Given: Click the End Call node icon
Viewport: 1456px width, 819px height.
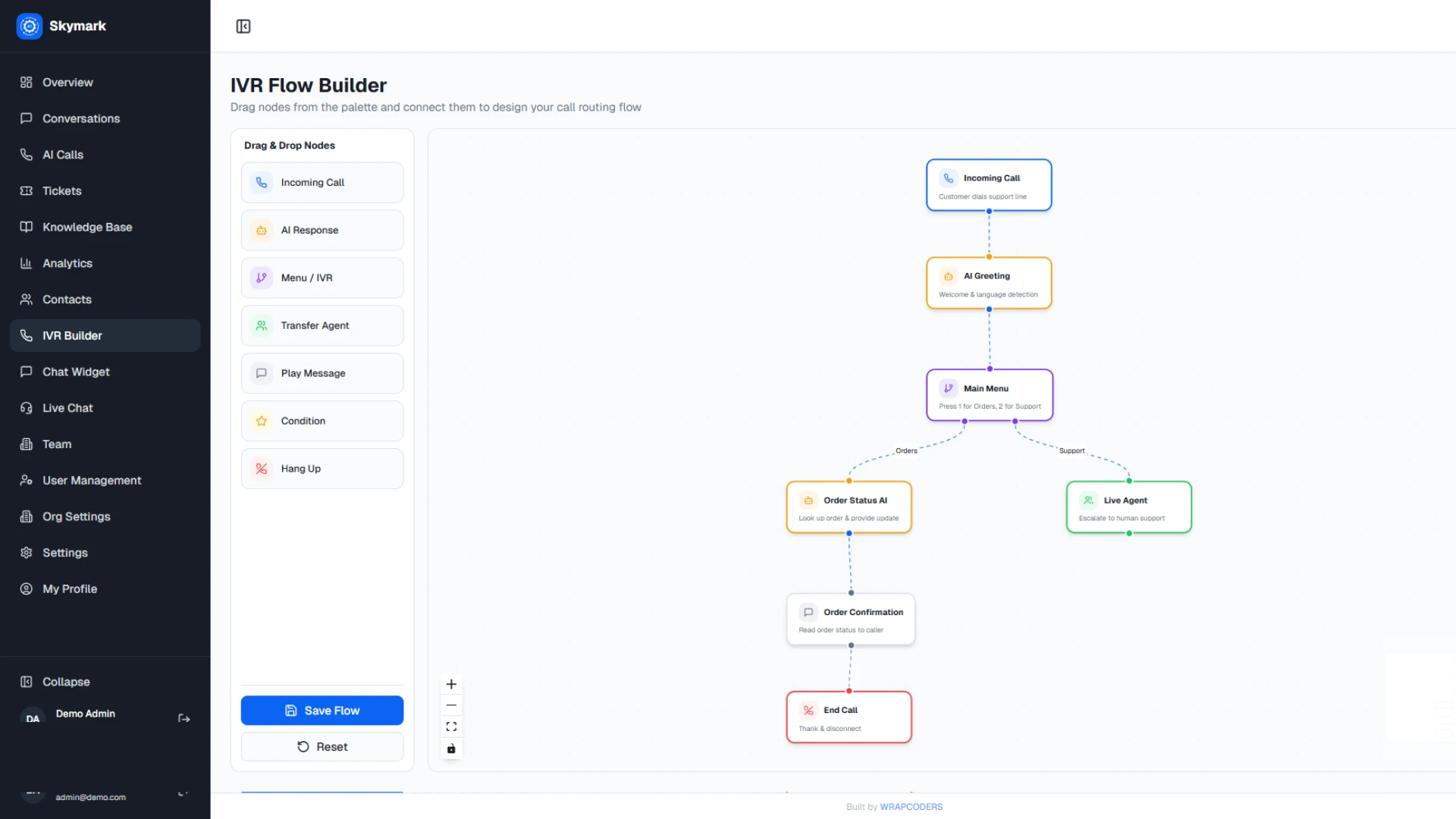Looking at the screenshot, I should 808,711.
